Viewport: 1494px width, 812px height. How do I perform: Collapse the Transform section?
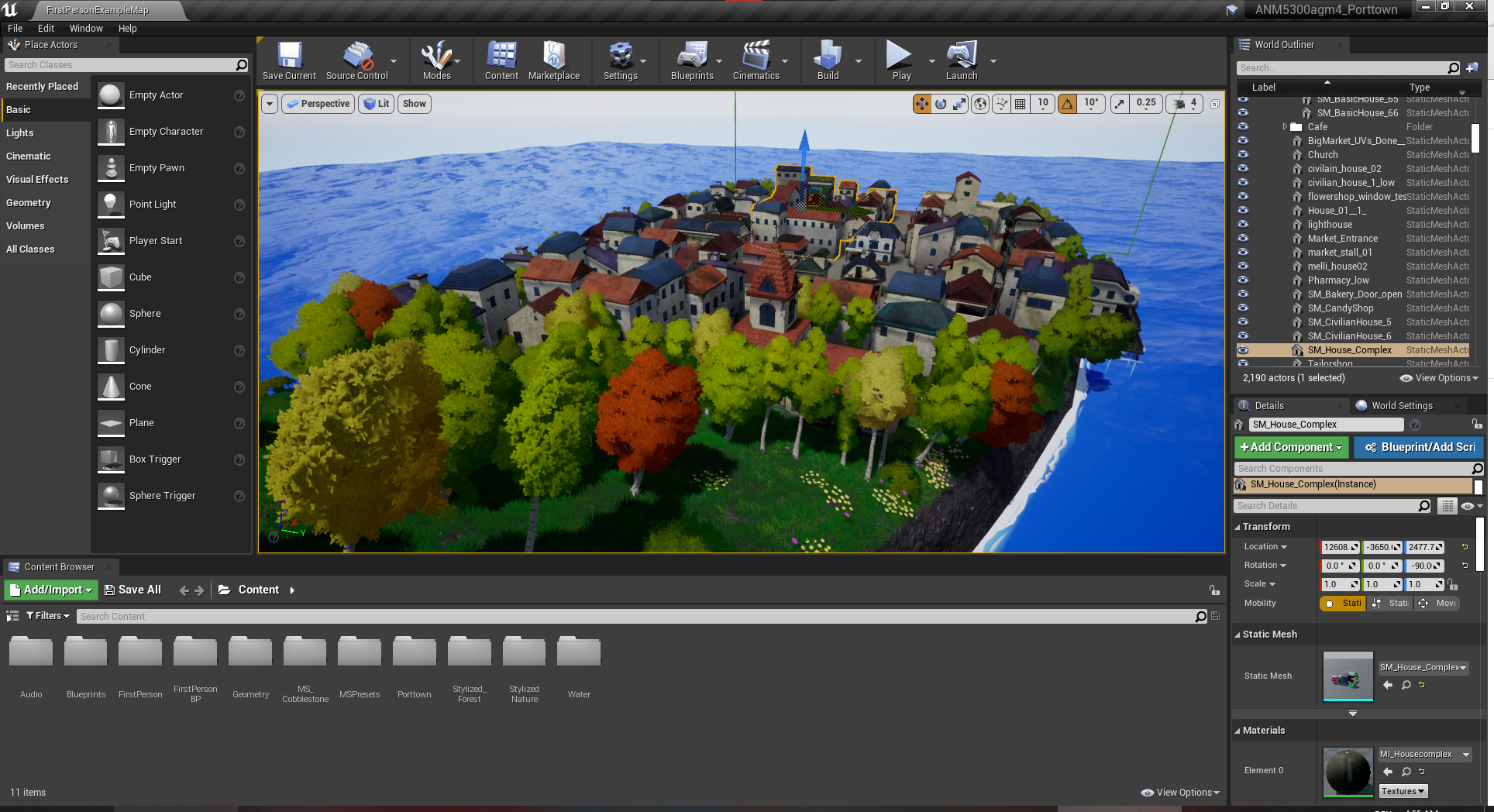pos(1238,527)
